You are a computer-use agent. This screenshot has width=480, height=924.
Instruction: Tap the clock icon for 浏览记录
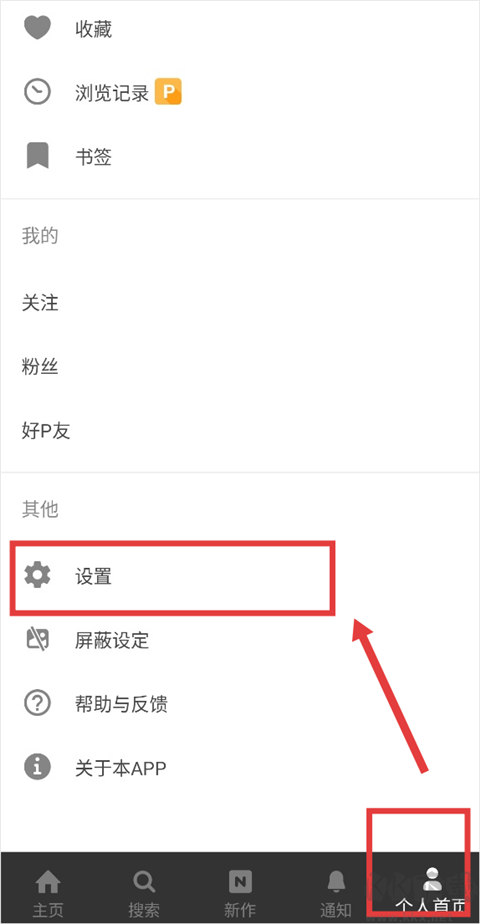[37, 93]
